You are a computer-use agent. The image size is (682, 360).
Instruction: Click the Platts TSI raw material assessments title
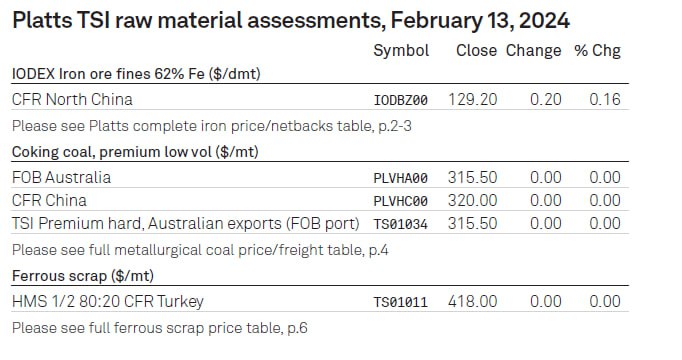click(x=291, y=21)
